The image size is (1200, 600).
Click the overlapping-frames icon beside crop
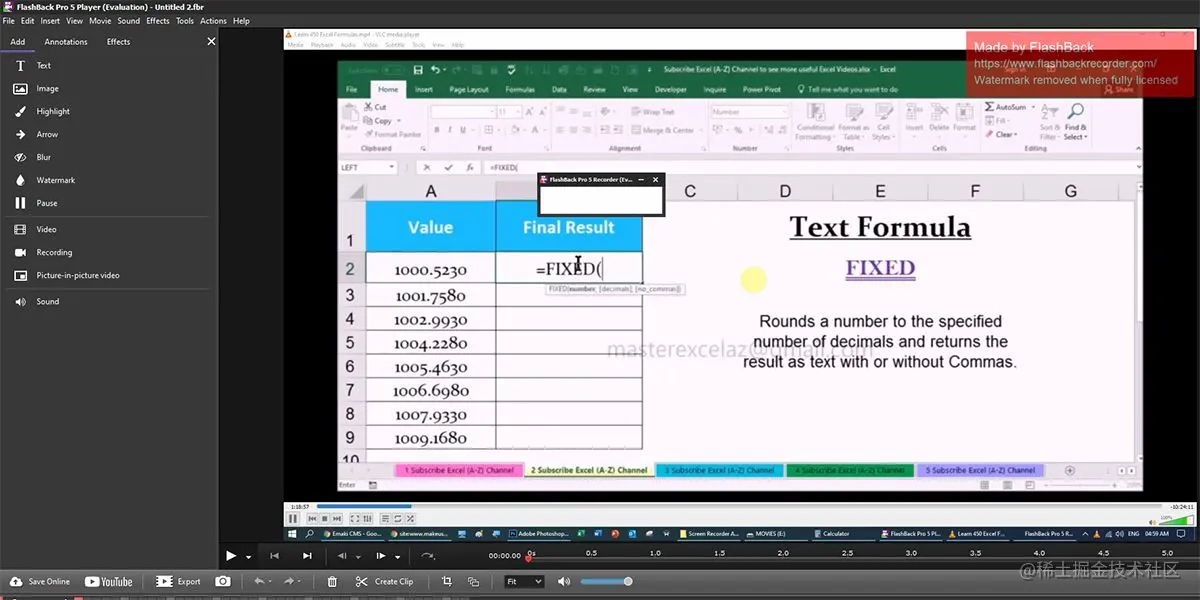coord(473,581)
